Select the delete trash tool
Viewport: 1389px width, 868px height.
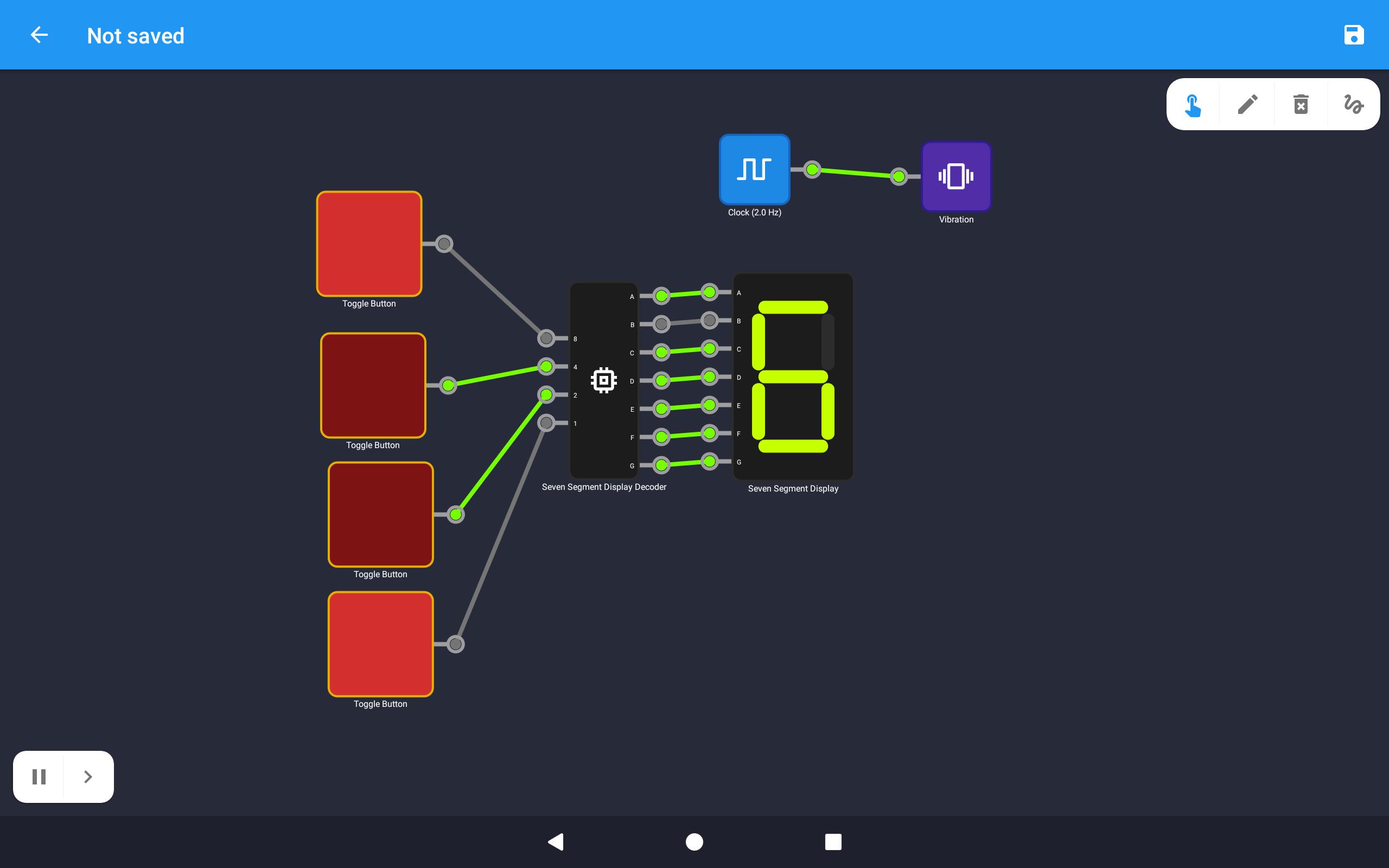pyautogui.click(x=1301, y=105)
